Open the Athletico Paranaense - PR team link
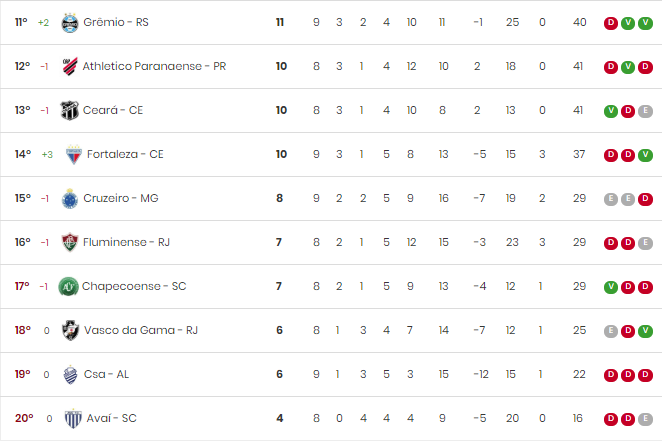Viewport: 662px width, 443px height. coord(154,66)
